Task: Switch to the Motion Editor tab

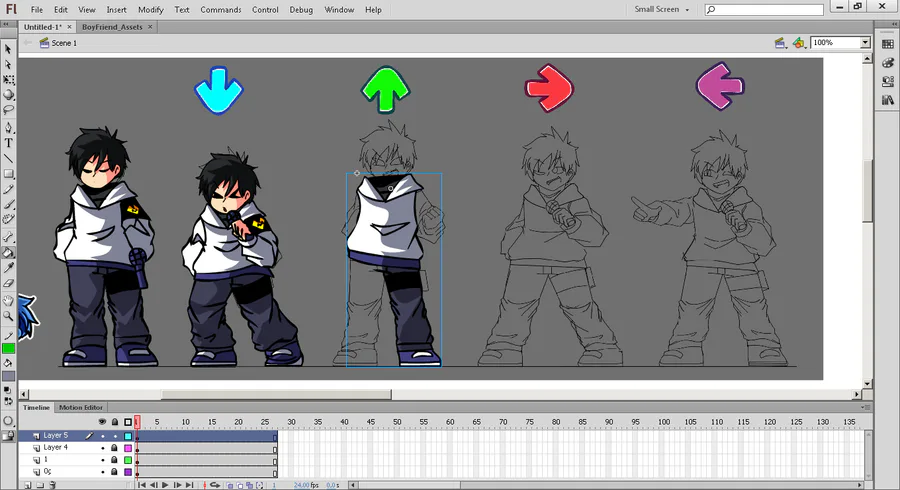Action: click(80, 407)
